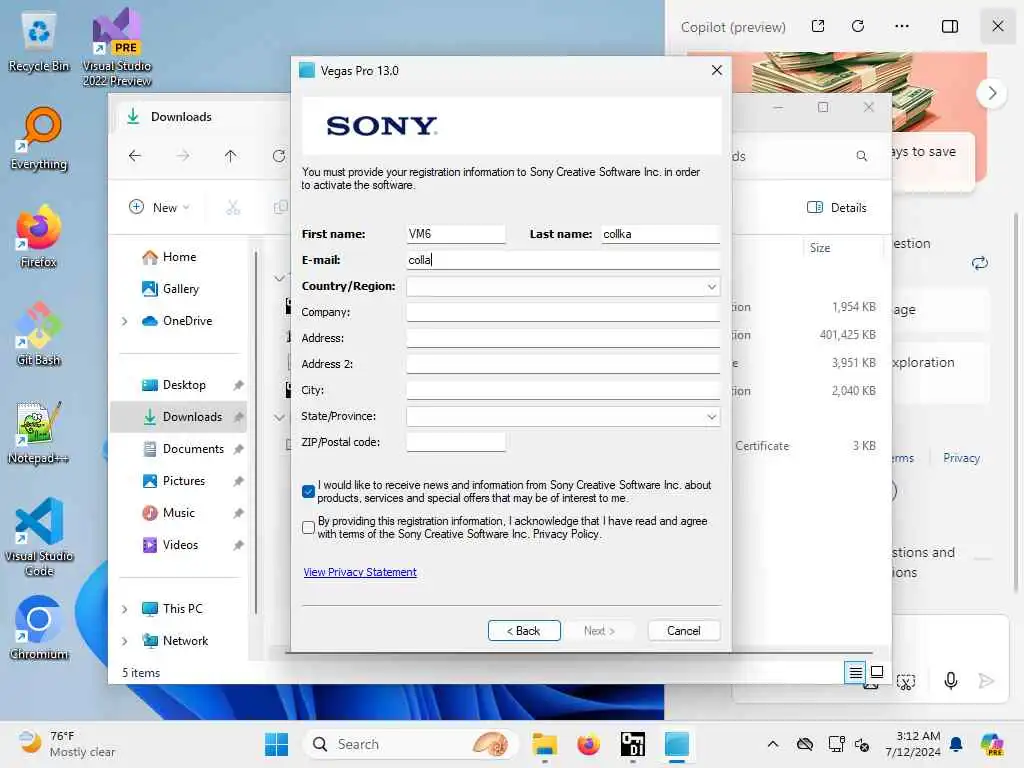Open the weather widget on taskbar
1024x768 pixels.
click(67, 744)
